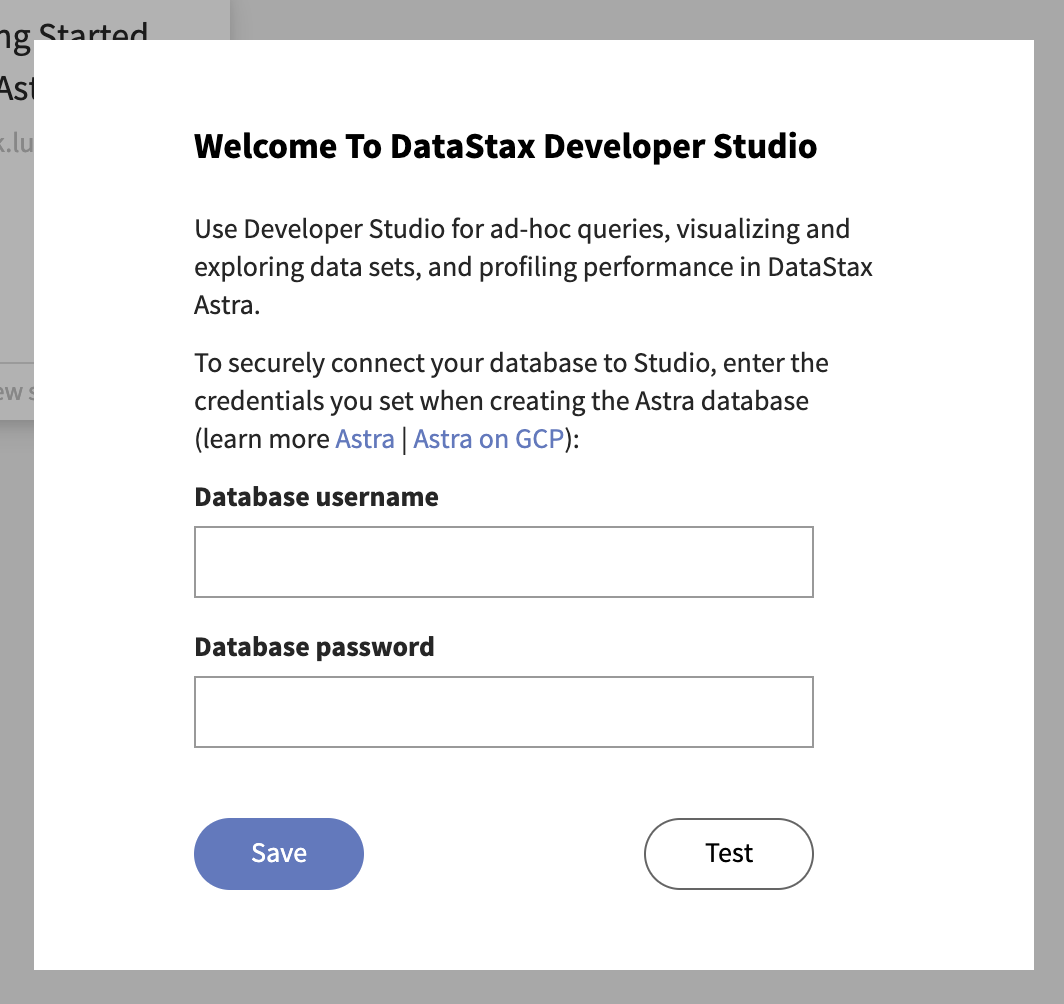Click the Database username label
Image resolution: width=1064 pixels, height=1004 pixels.
[x=316, y=497]
